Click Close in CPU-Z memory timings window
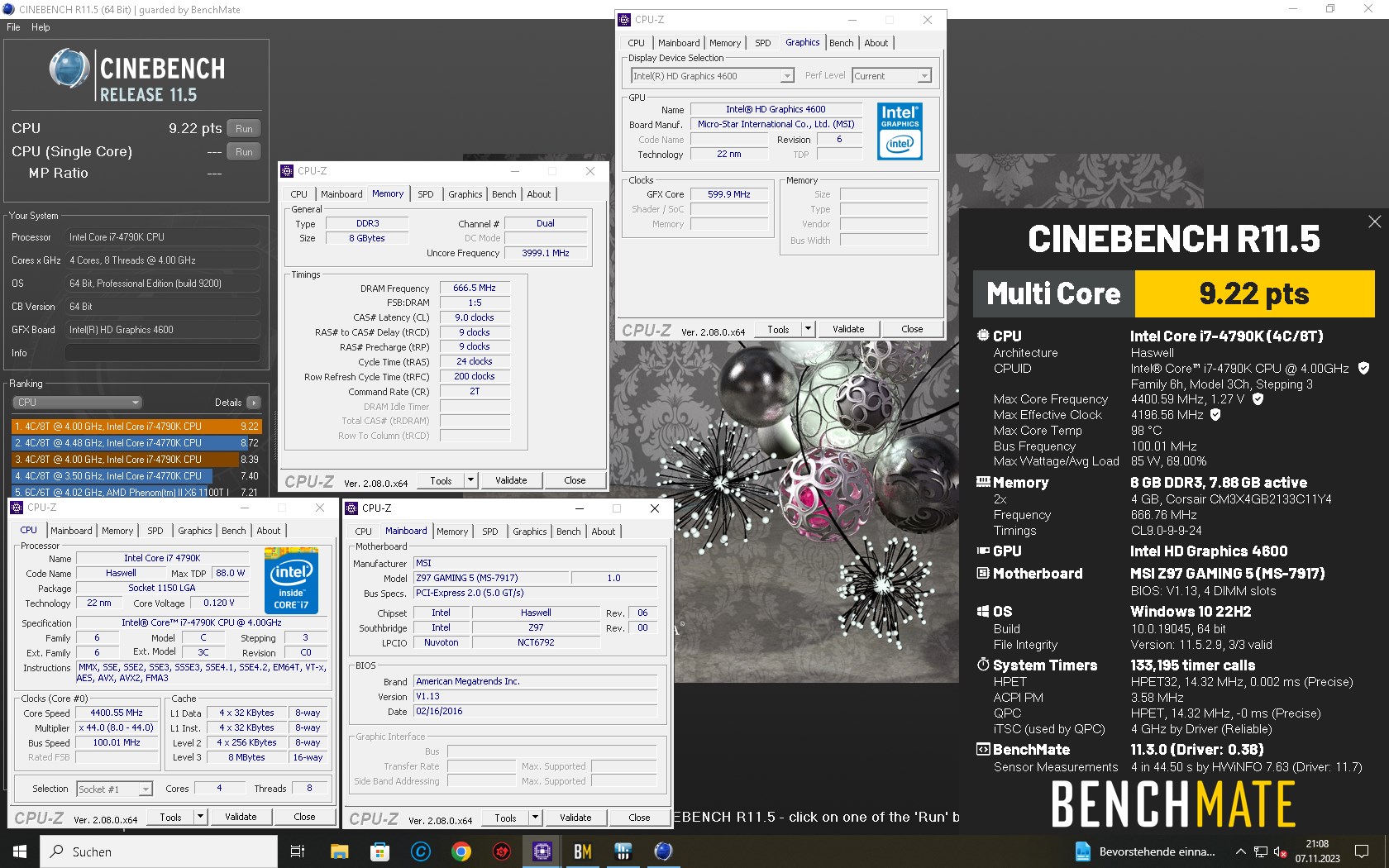Image resolution: width=1389 pixels, height=868 pixels. 575,480
